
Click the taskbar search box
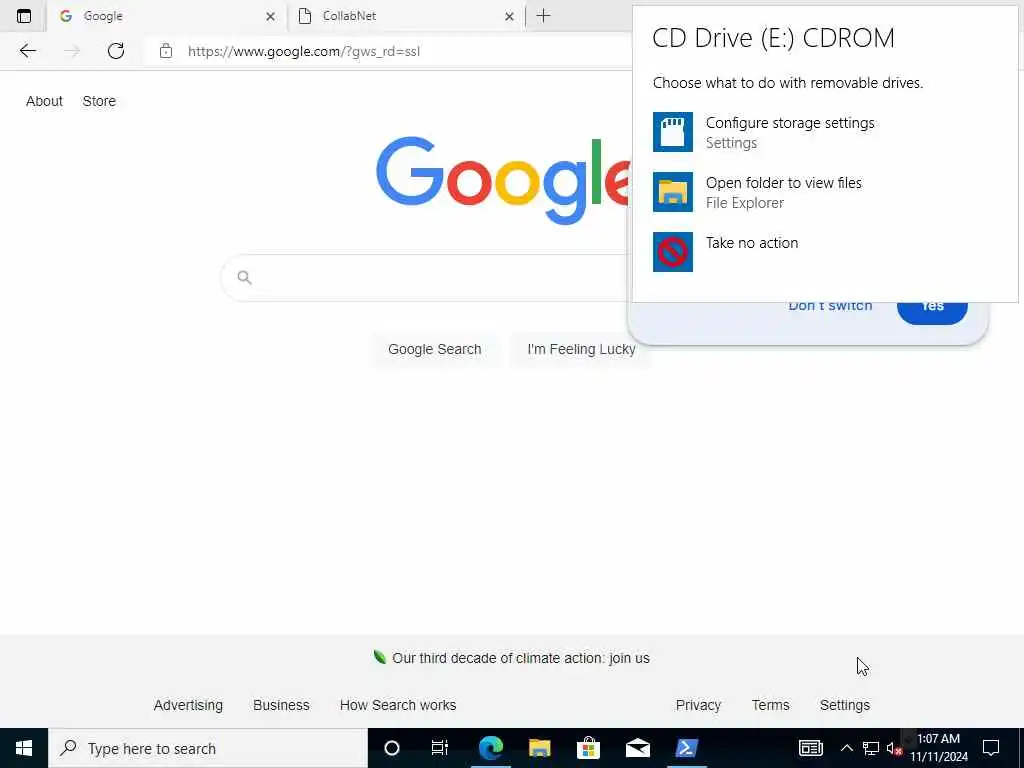point(208,748)
